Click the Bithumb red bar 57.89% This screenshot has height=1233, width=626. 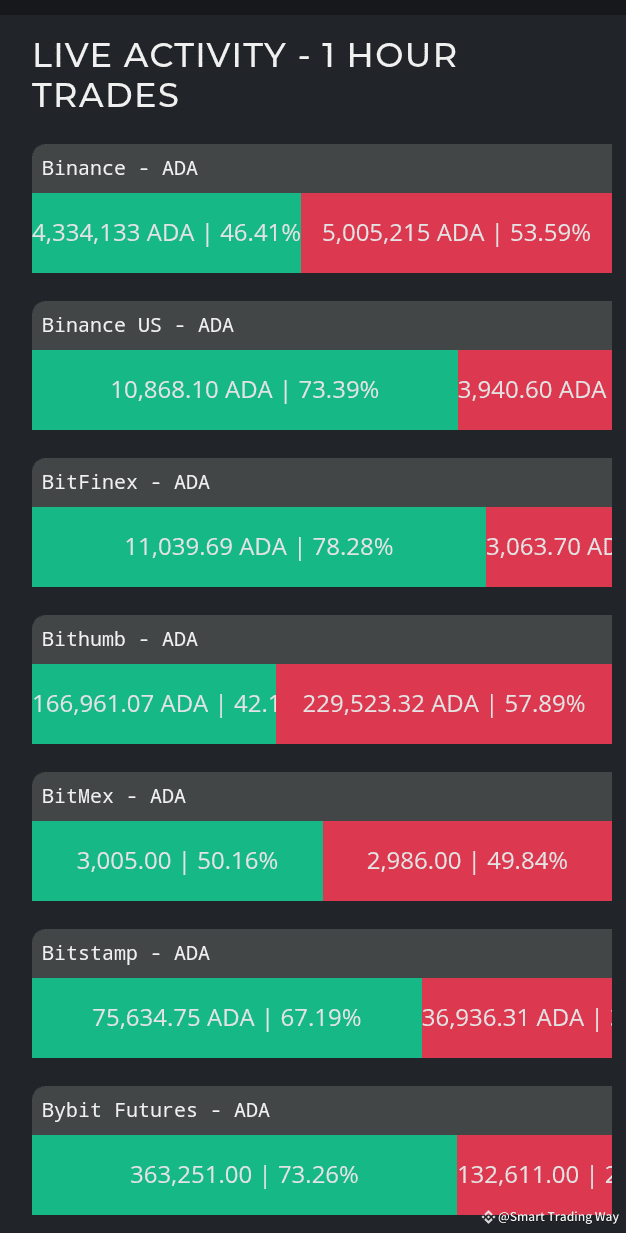pos(444,704)
